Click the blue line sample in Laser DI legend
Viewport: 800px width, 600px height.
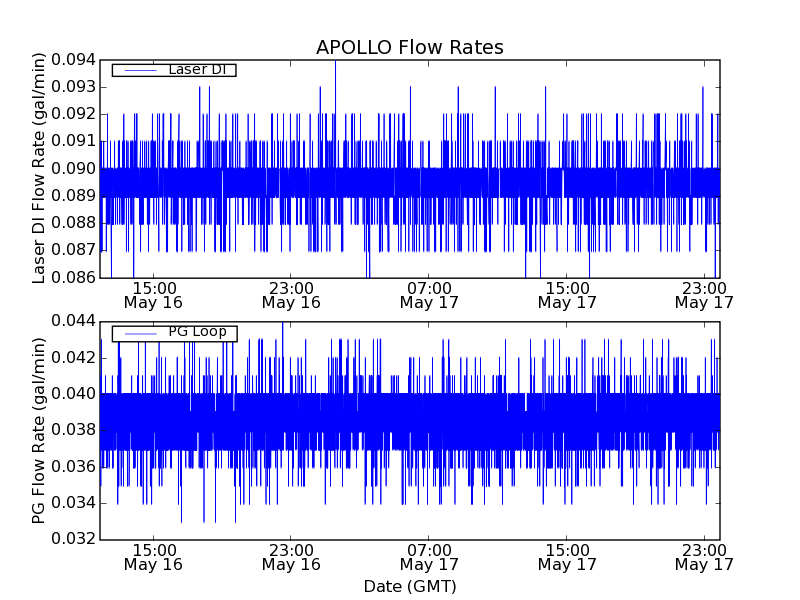click(x=138, y=70)
